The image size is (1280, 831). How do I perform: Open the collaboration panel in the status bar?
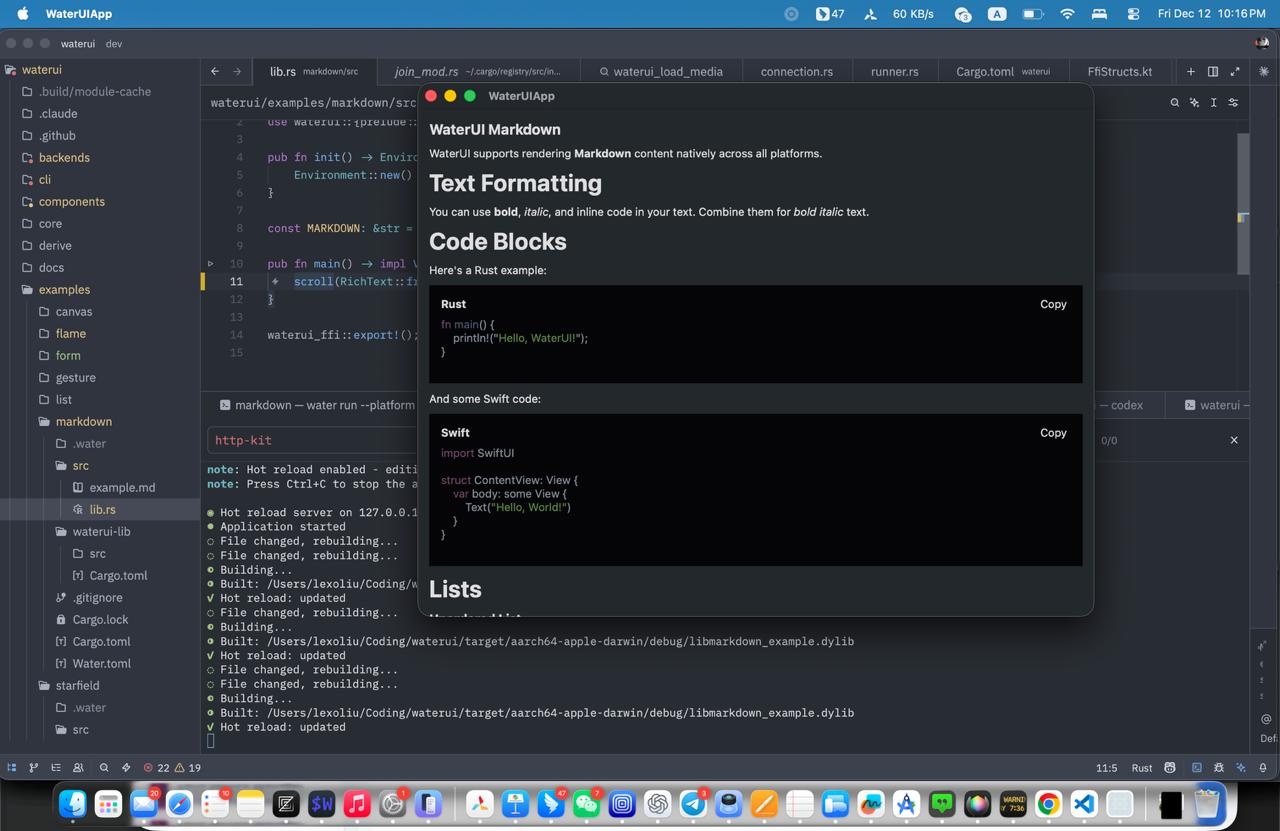[x=78, y=768]
